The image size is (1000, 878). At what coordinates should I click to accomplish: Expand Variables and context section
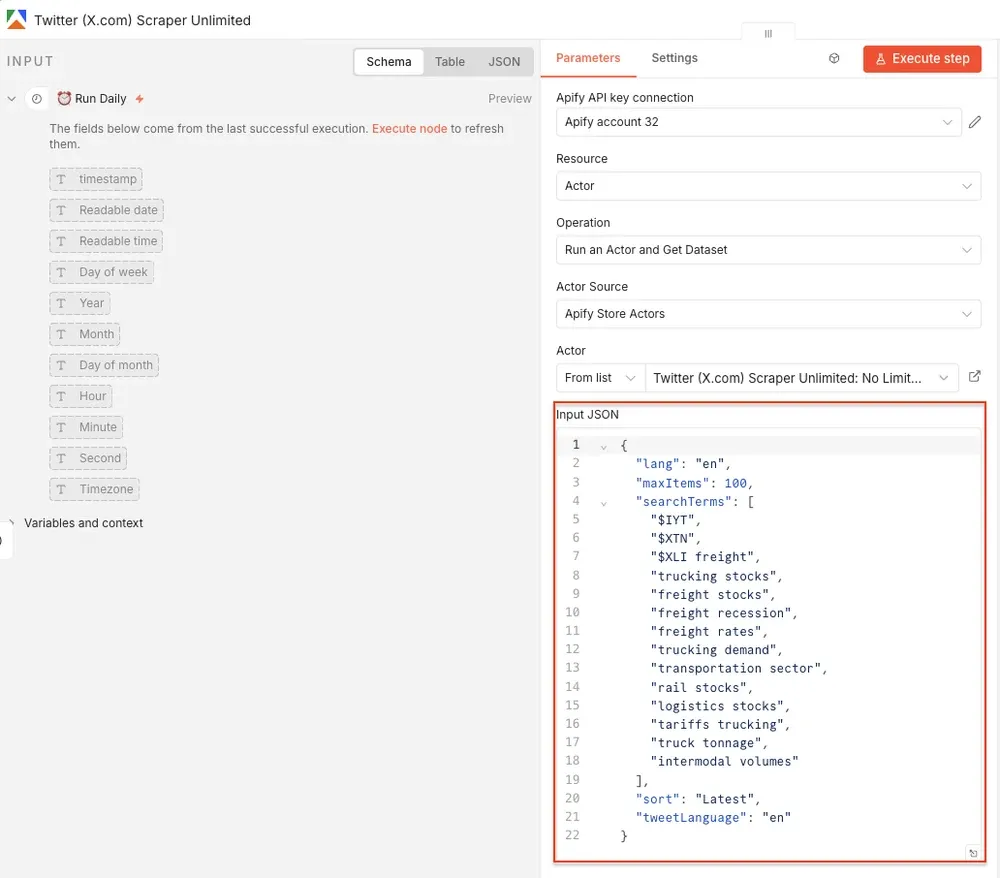[x=11, y=523]
